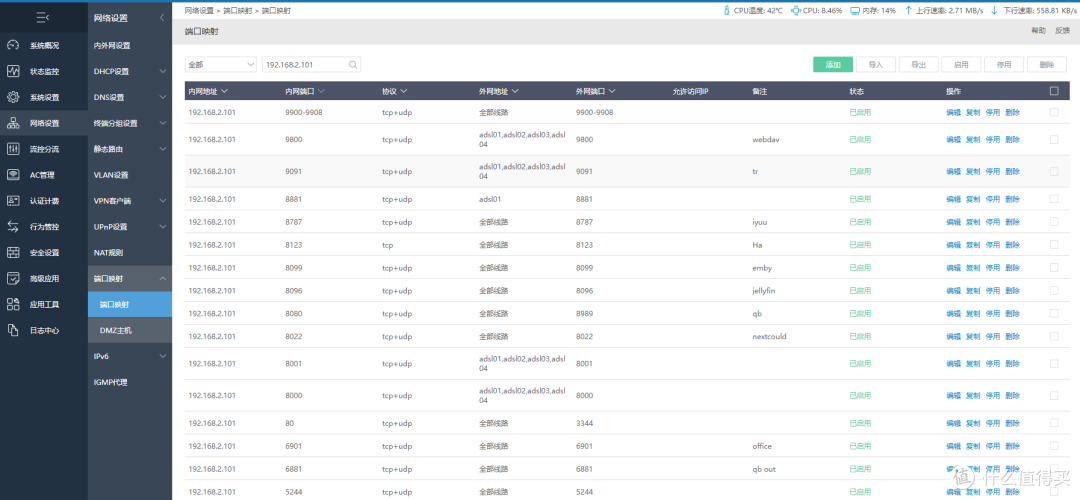Click the CPU temperature thermometer icon

726,11
